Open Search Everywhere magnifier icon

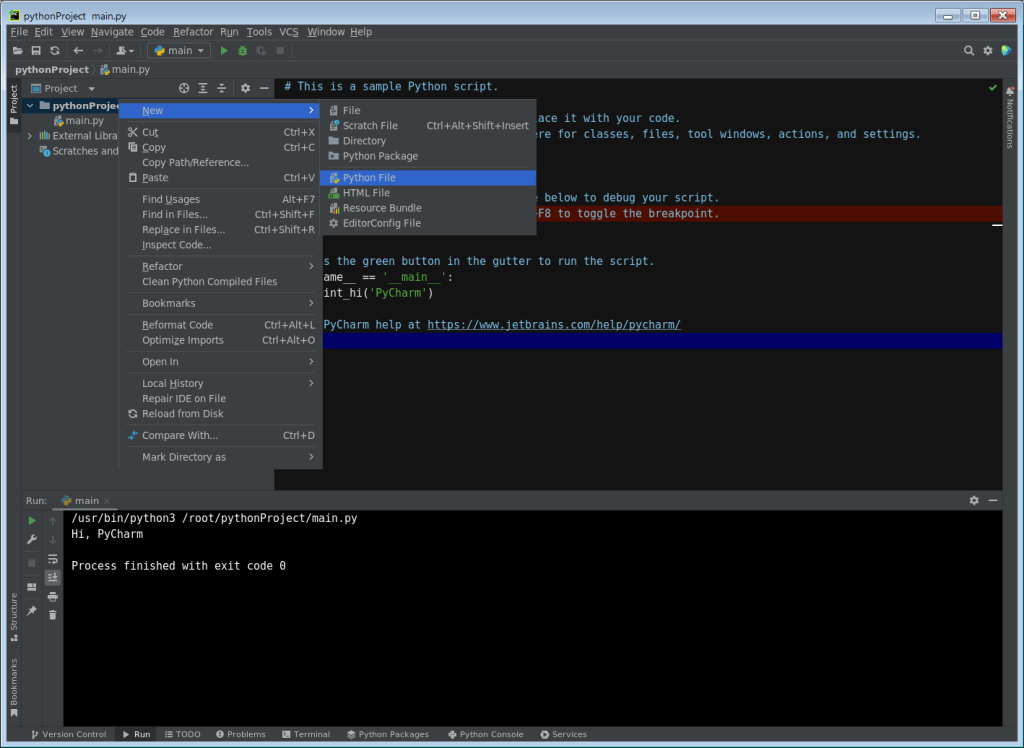click(x=969, y=51)
